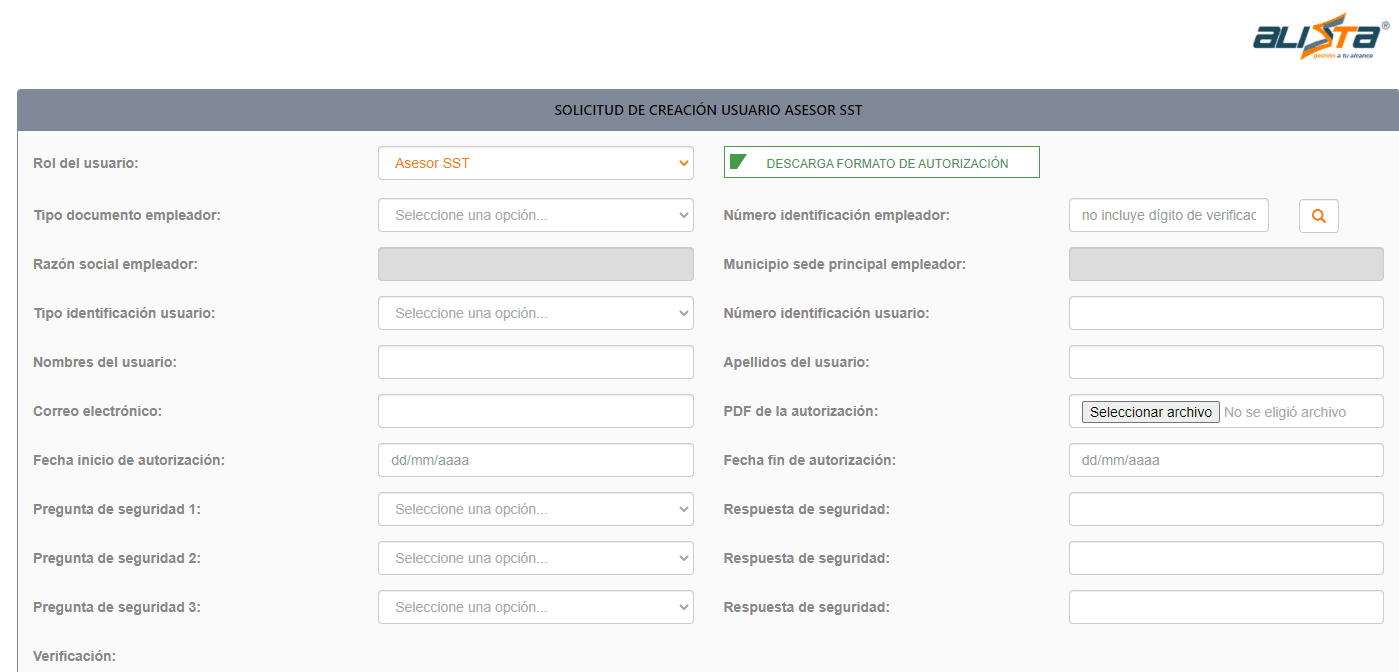Click the Nombres del usuario field
The width and height of the screenshot is (1399, 672).
(535, 362)
